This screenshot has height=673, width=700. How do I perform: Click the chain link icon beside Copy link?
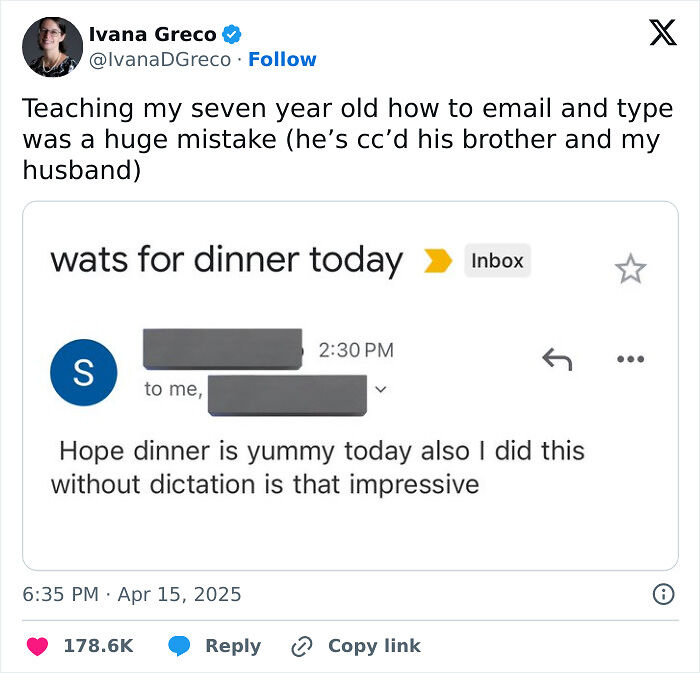302,646
